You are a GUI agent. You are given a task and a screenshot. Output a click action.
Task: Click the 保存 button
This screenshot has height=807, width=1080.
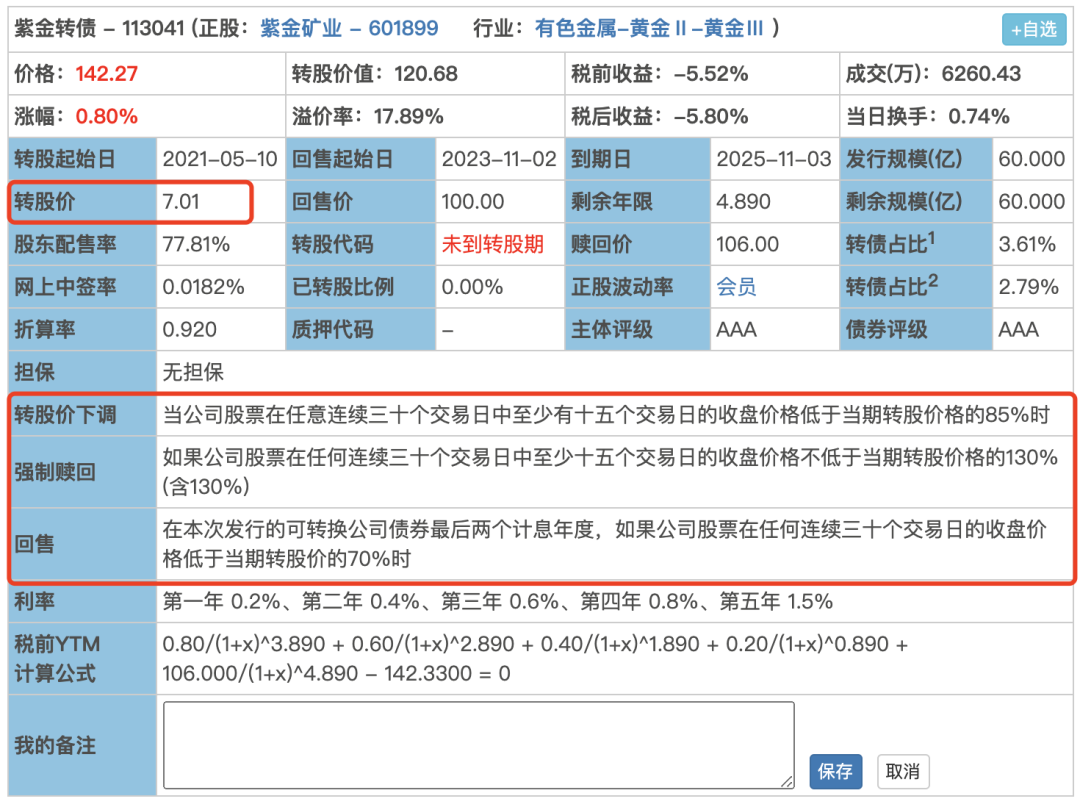tap(835, 771)
